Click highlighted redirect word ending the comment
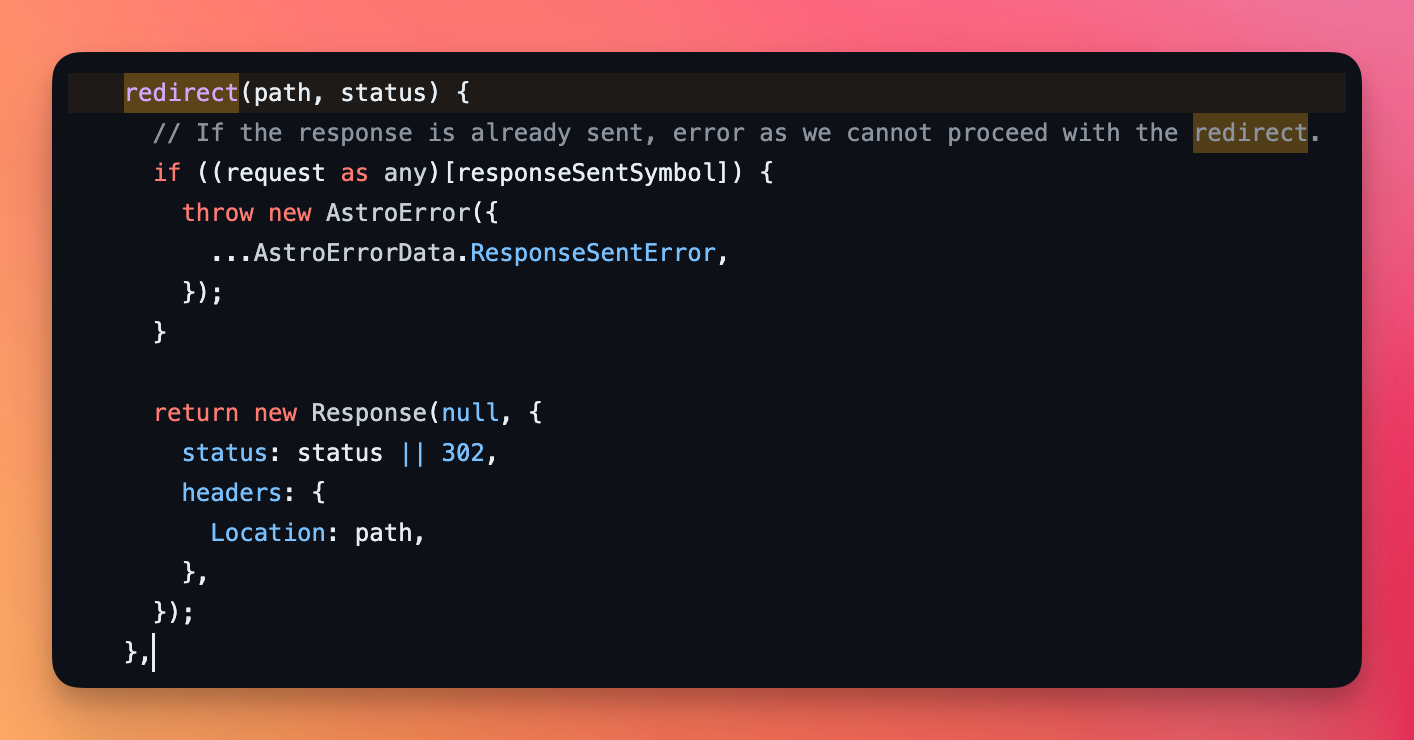Viewport: 1414px width, 740px height. [x=1250, y=133]
